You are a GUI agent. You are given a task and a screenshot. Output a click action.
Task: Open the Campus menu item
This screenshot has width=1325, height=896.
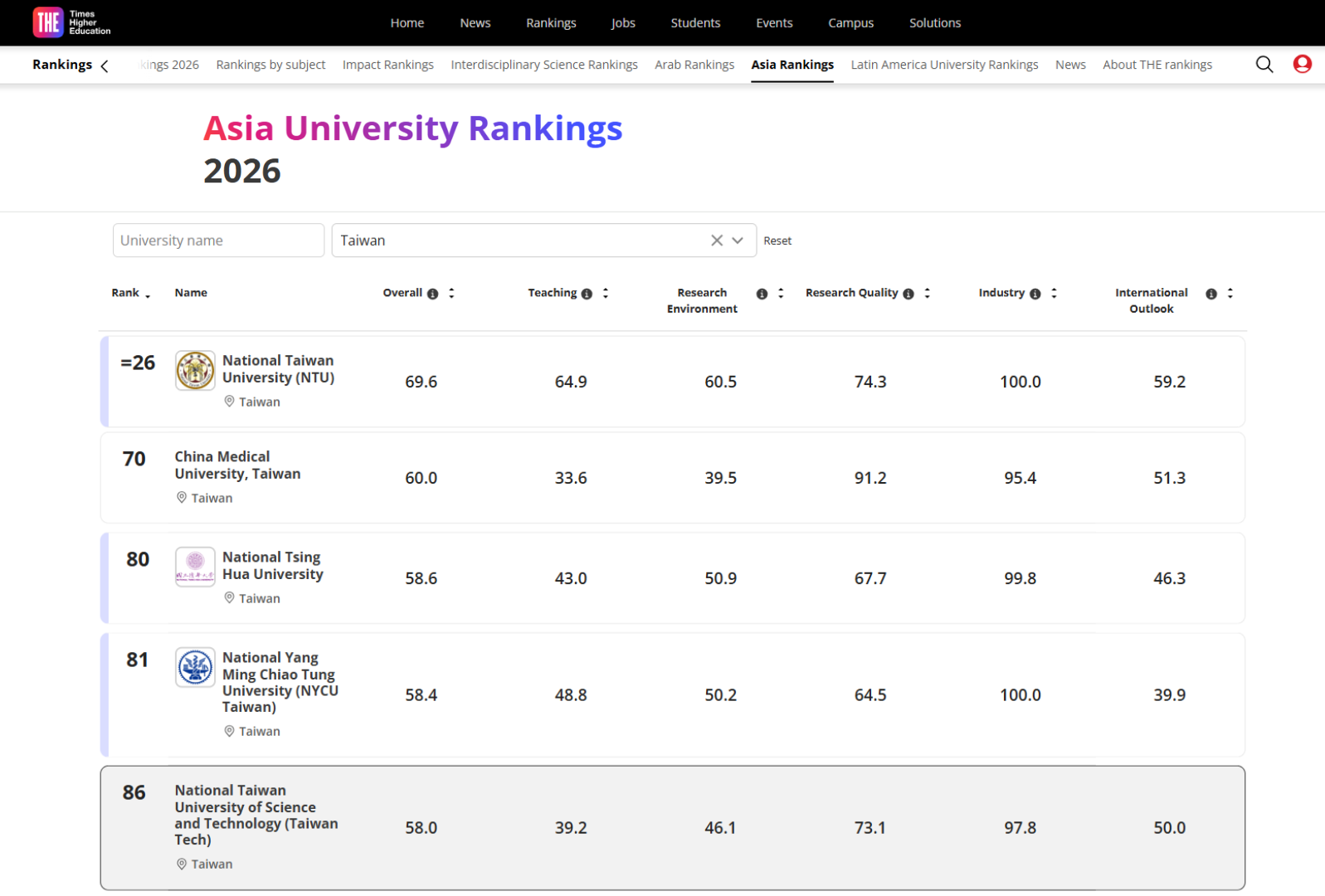850,23
